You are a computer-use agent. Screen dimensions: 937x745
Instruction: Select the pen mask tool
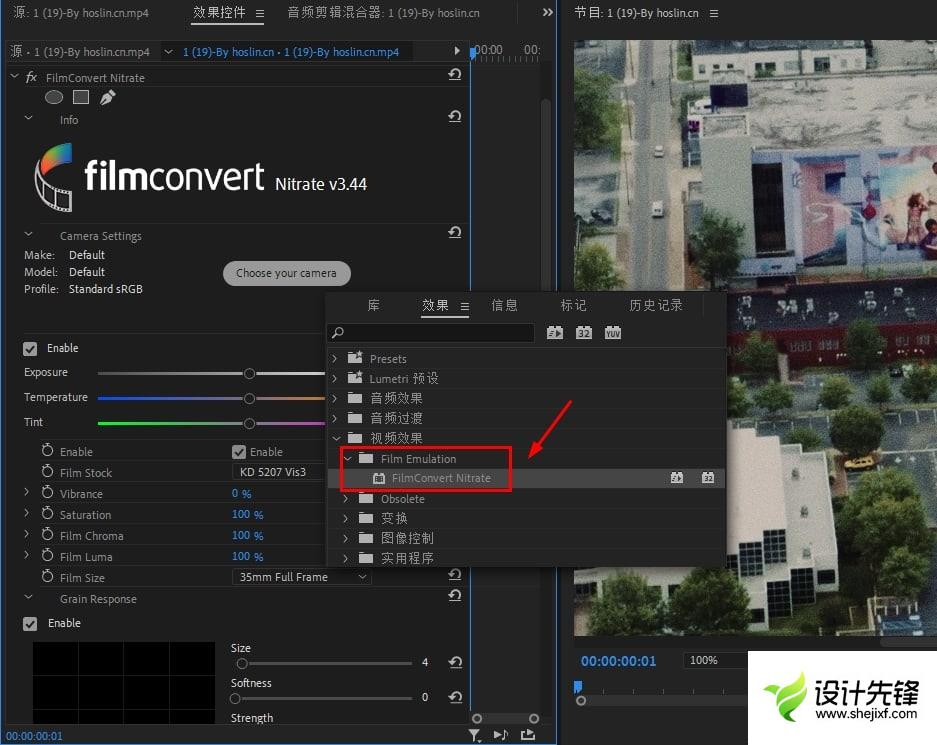click(107, 97)
